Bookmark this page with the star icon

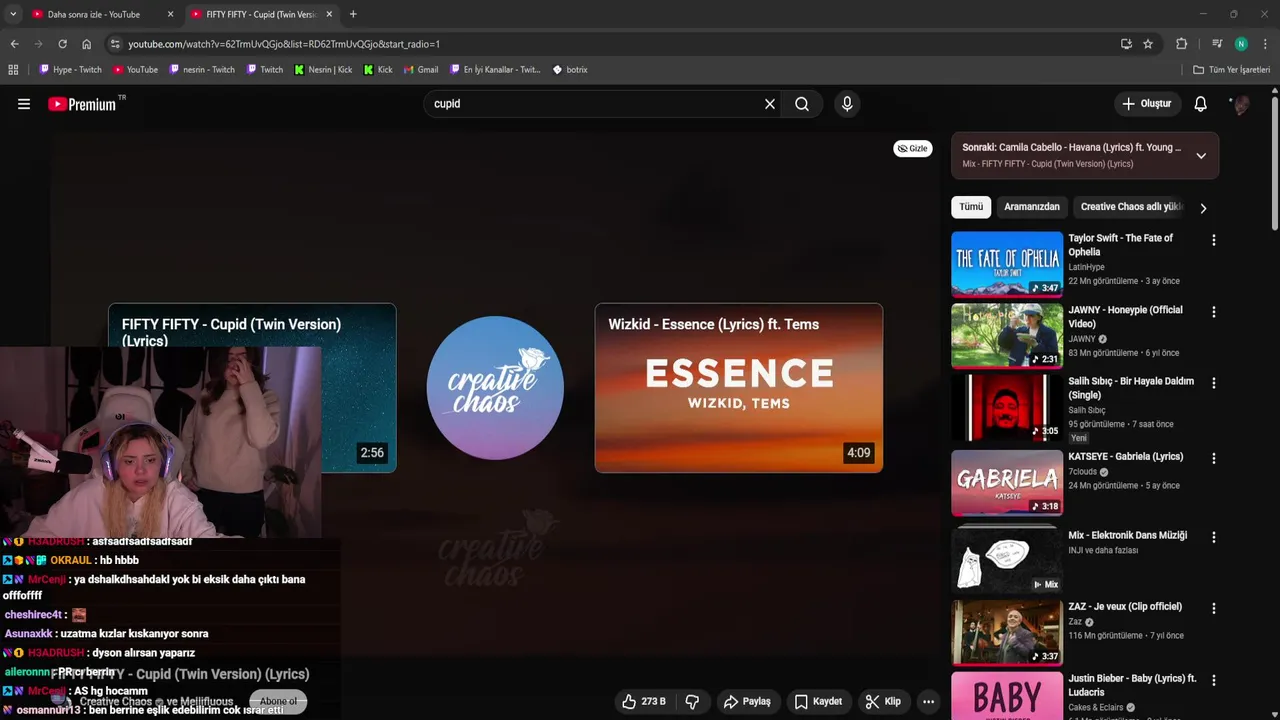(x=1148, y=44)
